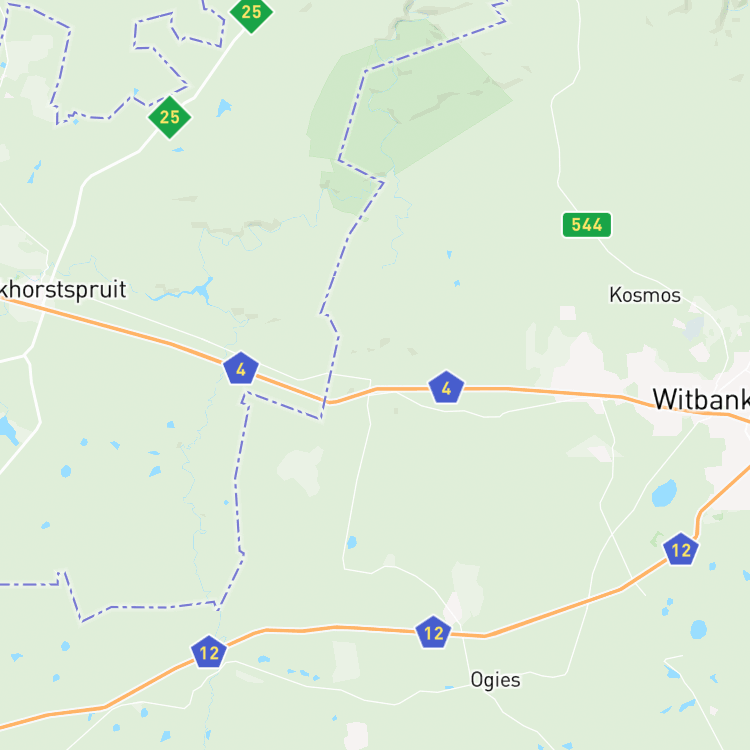Select the lower green 25 diamond shield
The width and height of the screenshot is (750, 750).
pyautogui.click(x=169, y=117)
